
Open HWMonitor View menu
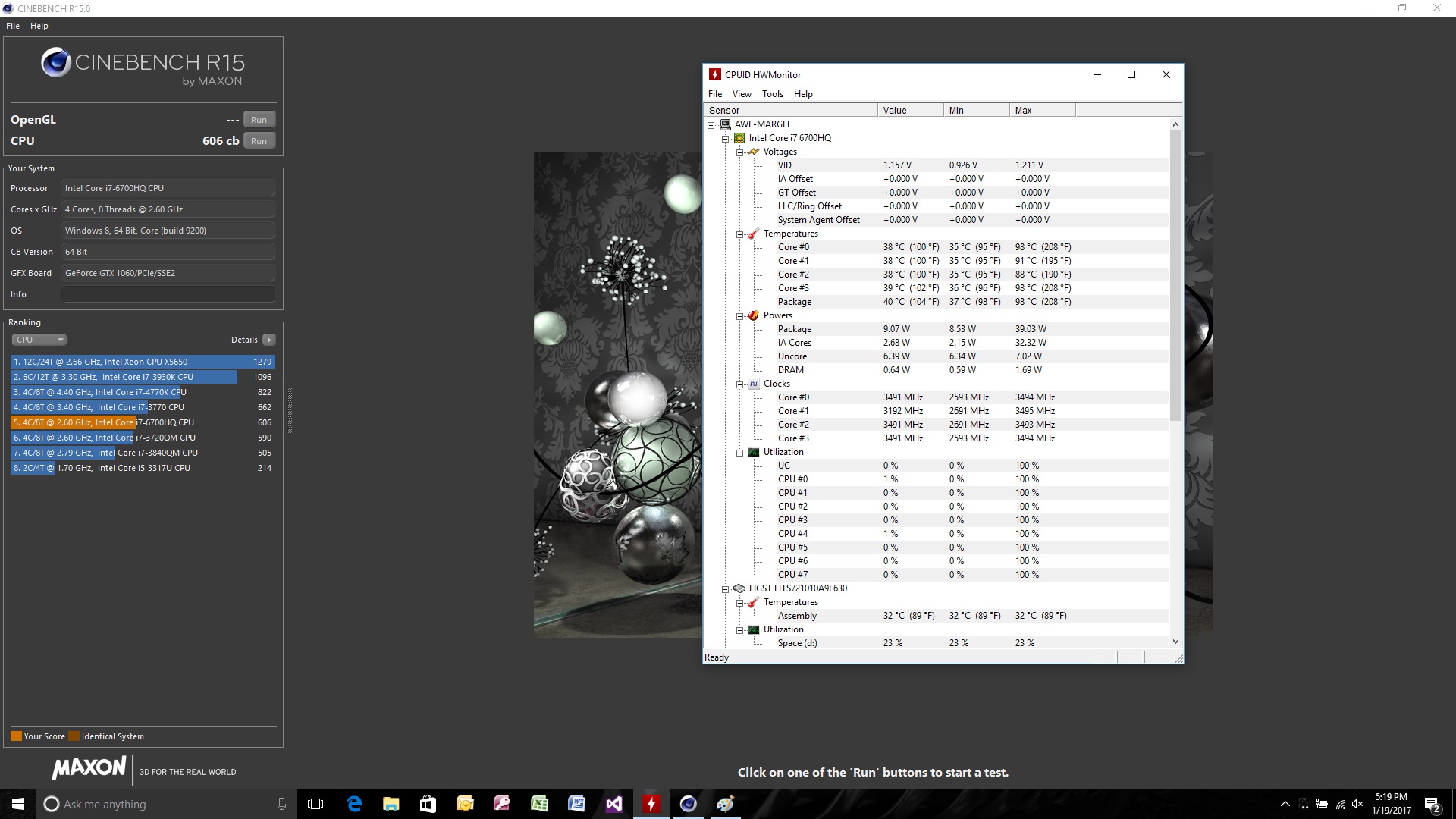coord(742,94)
